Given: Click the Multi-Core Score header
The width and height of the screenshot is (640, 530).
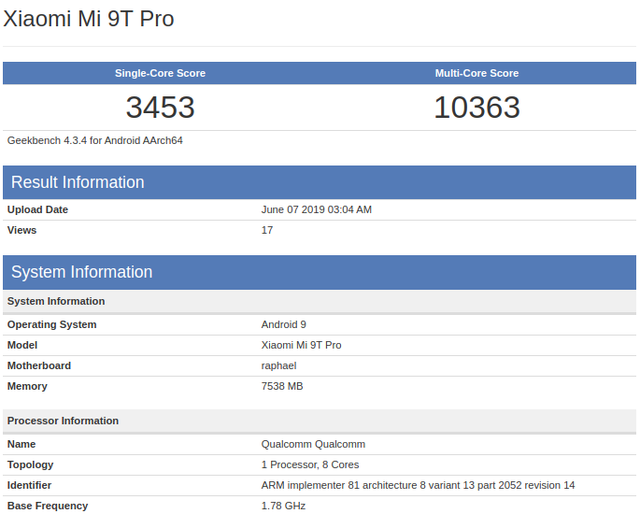Looking at the screenshot, I should pyautogui.click(x=477, y=73).
